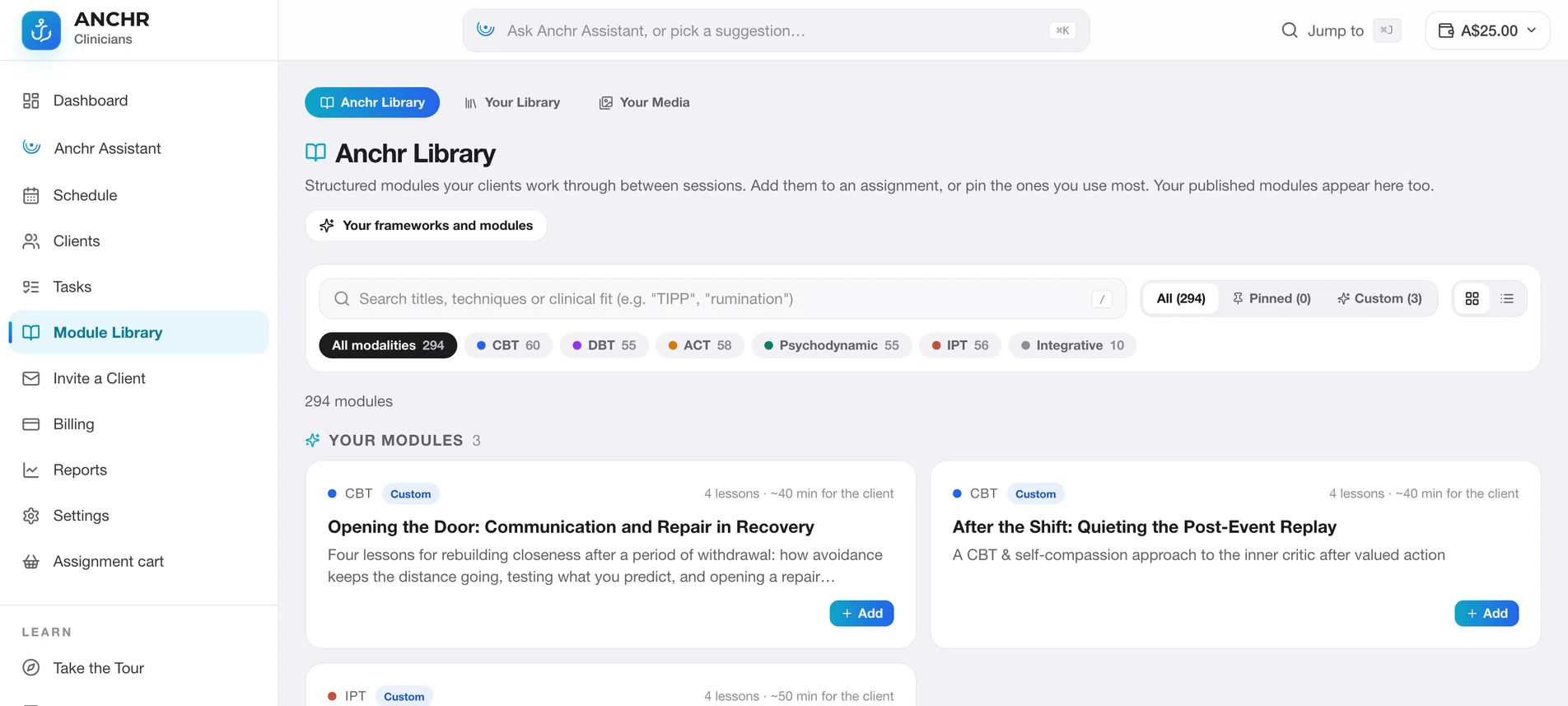Select the All modalities 294 chip
The height and width of the screenshot is (706, 1568).
(x=388, y=345)
